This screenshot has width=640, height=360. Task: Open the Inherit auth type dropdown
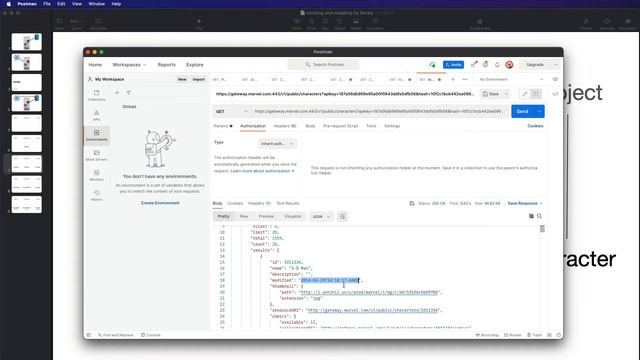click(278, 144)
